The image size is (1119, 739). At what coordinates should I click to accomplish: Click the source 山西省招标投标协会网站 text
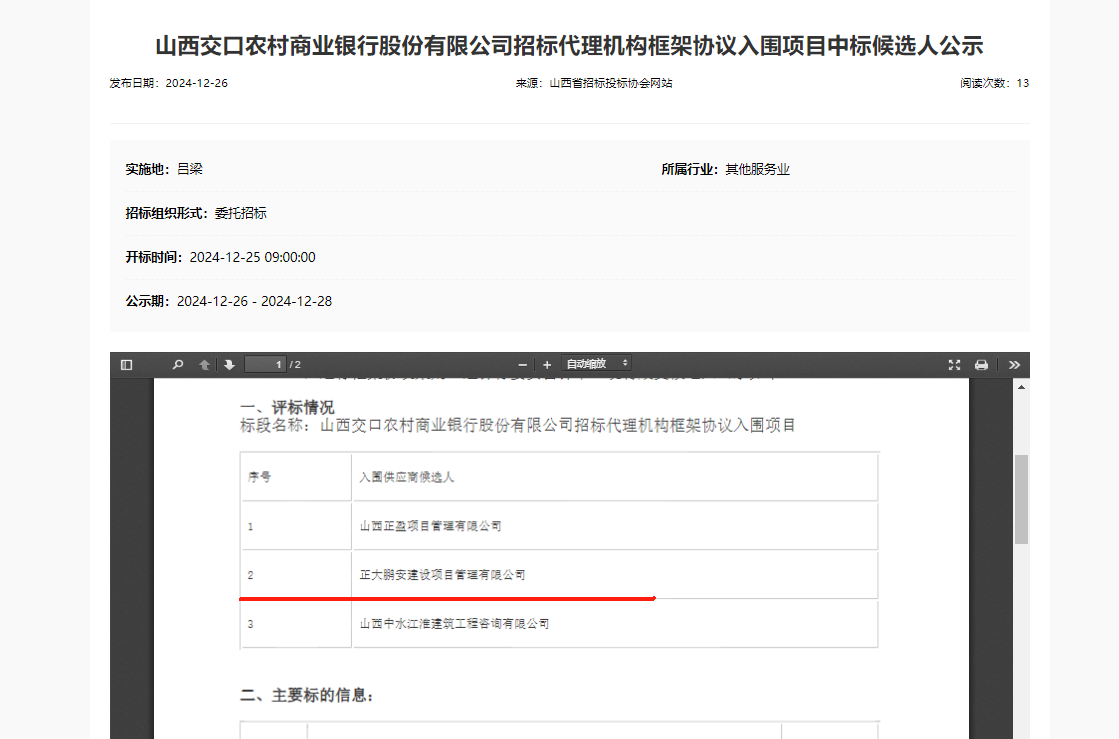(611, 83)
